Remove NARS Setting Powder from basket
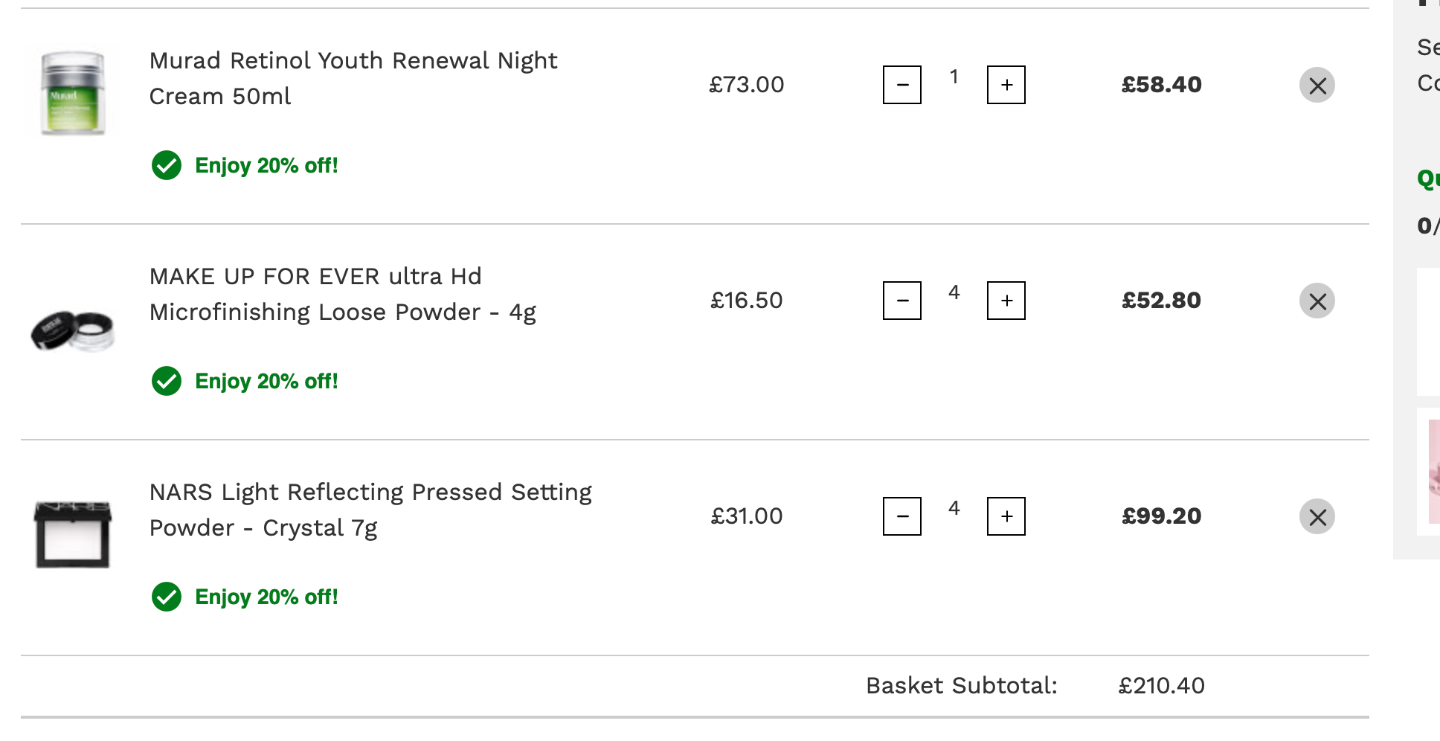Image resolution: width=1440 pixels, height=741 pixels. [x=1317, y=517]
